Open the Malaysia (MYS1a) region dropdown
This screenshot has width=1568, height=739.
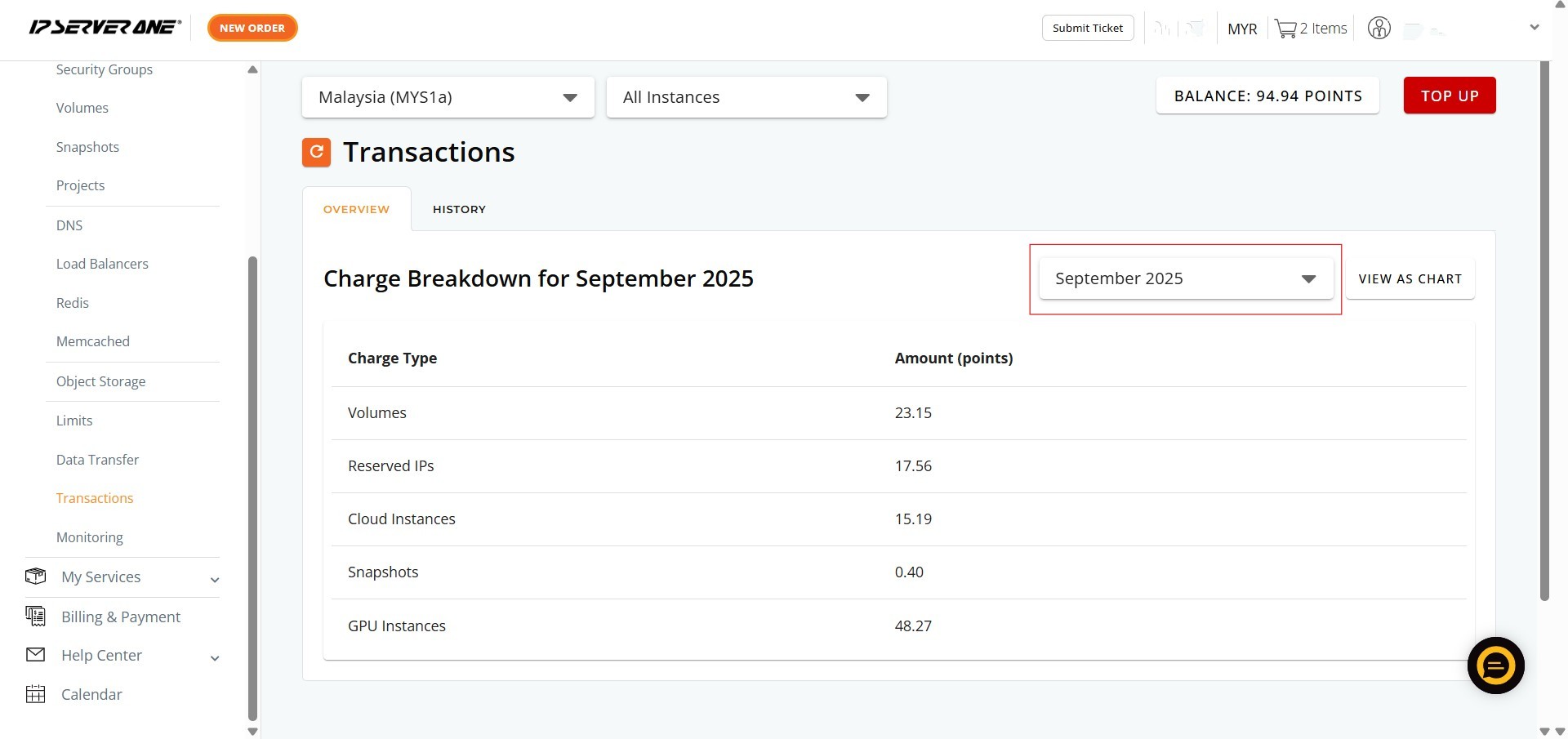click(448, 97)
